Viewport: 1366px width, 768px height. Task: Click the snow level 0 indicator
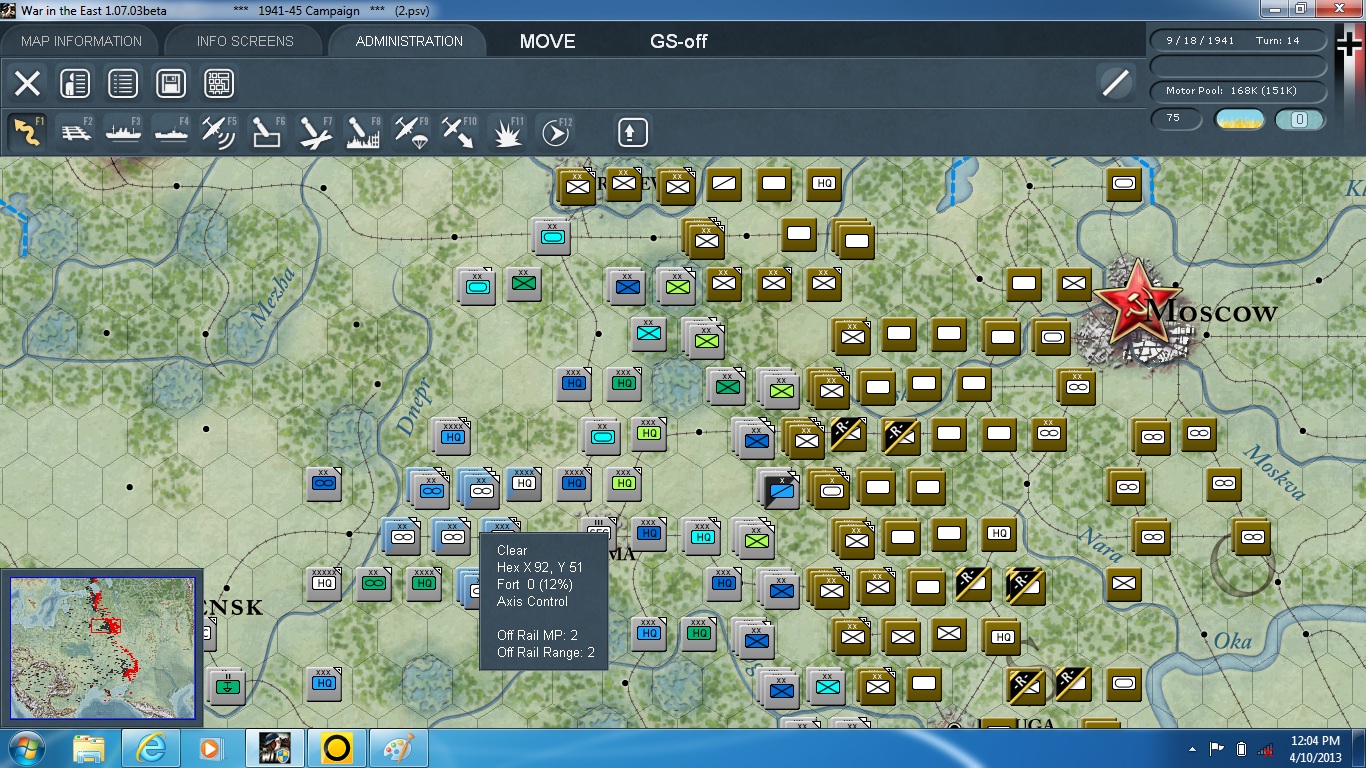(1300, 120)
